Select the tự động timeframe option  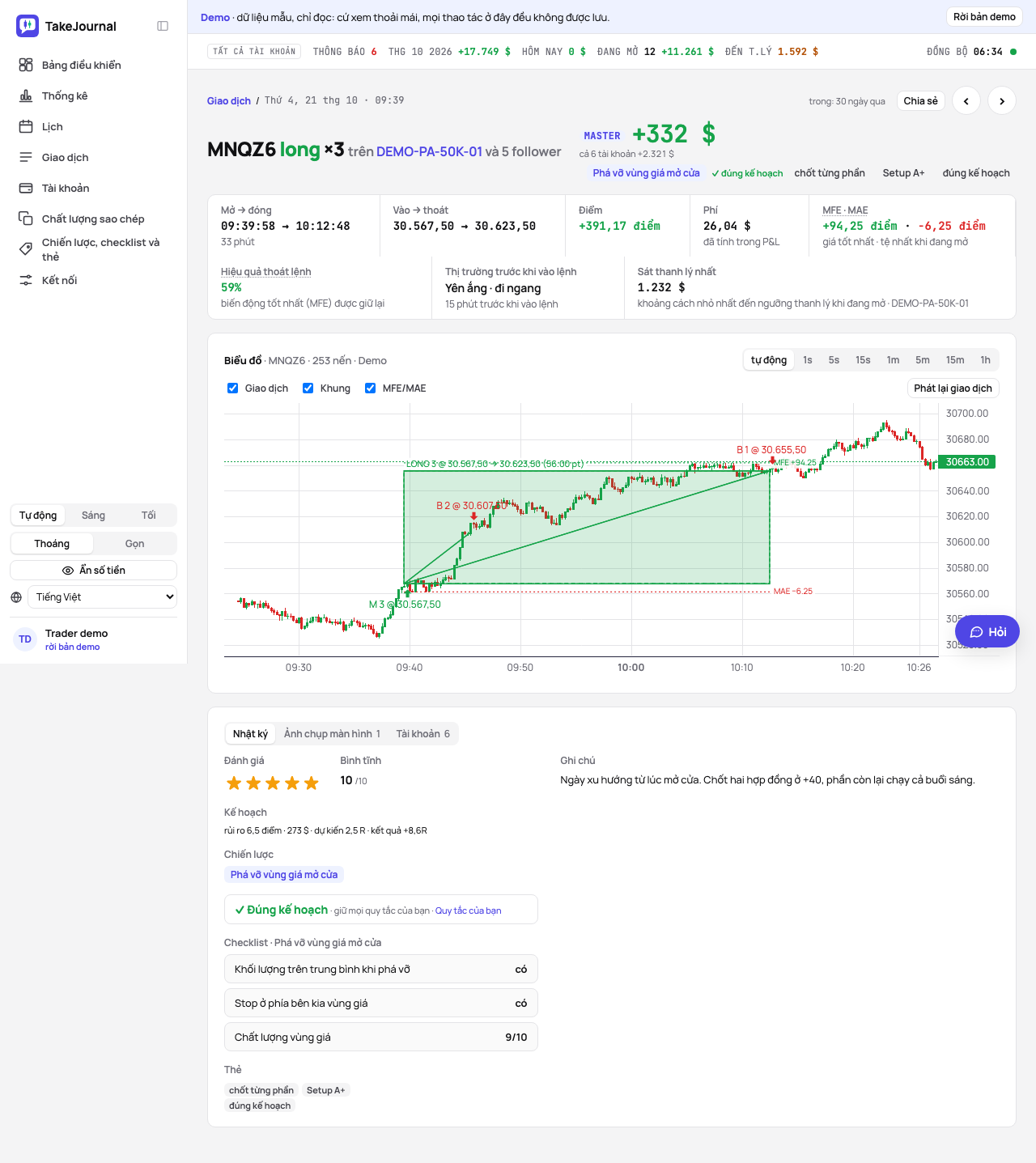click(769, 360)
